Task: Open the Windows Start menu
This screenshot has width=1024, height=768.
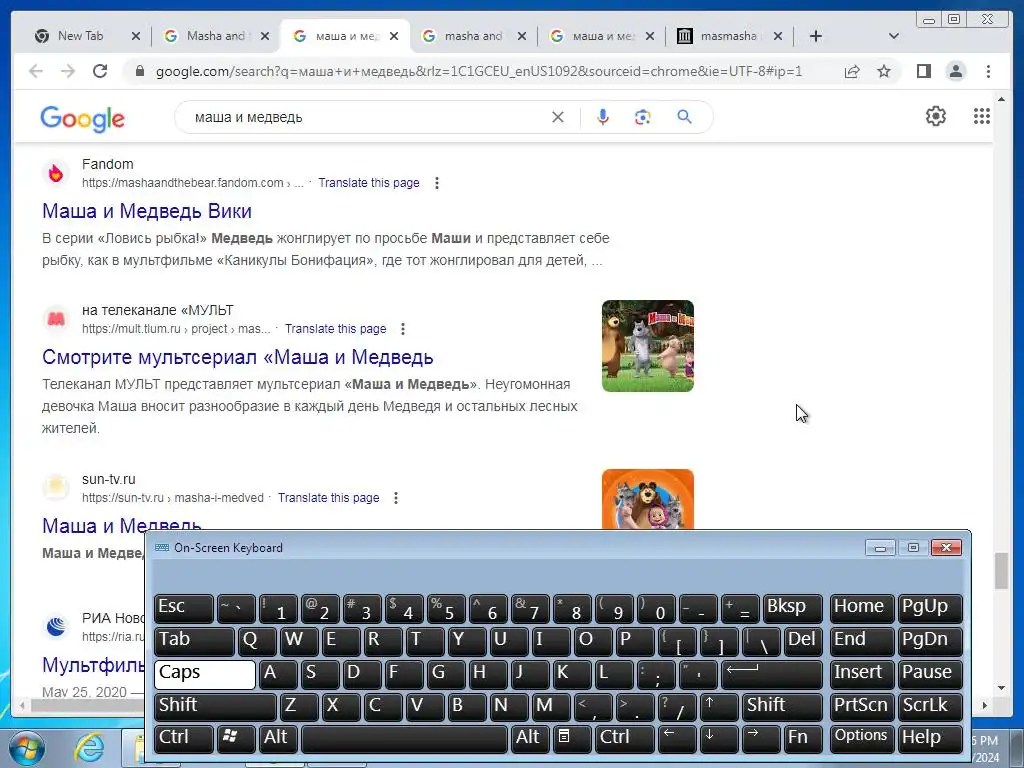Action: [x=26, y=750]
